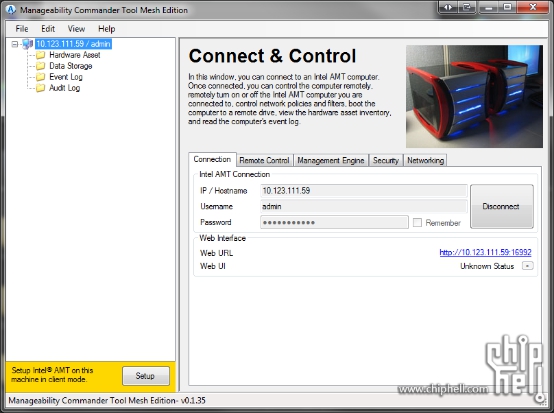This screenshot has height=413, width=554.
Task: Collapse the 10.123.111.59 tree node
Action: pyautogui.click(x=14, y=44)
